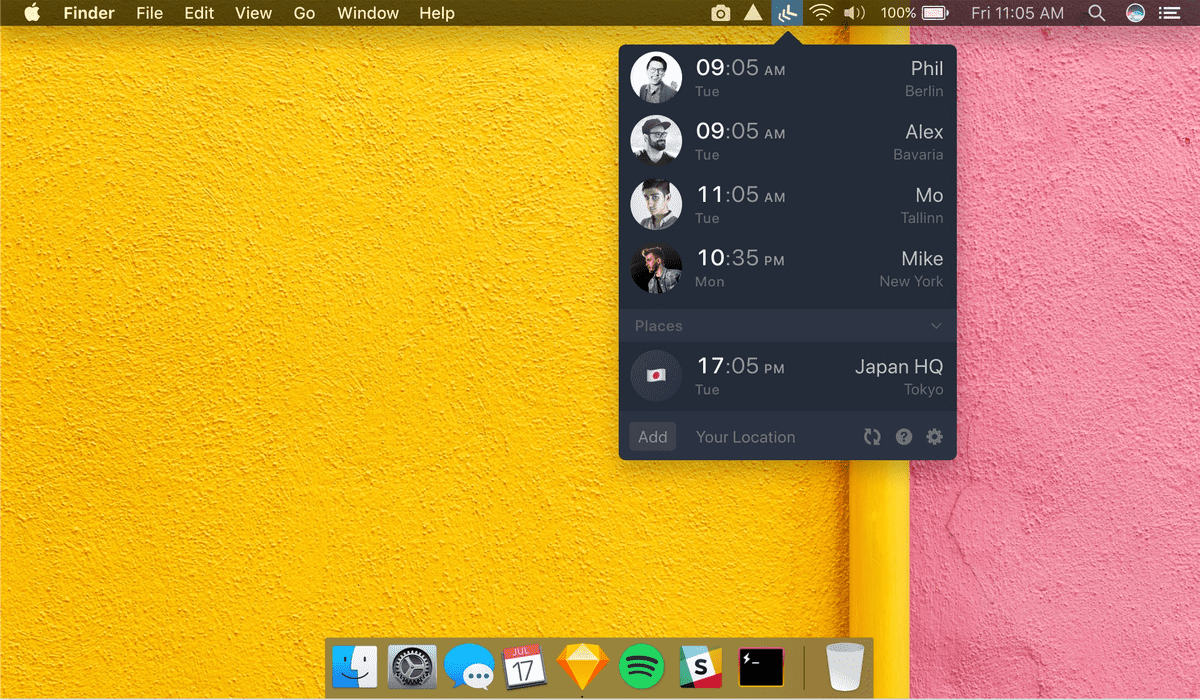The width and height of the screenshot is (1200, 700).
Task: Toggle the timezone app menu bar icon
Action: pos(787,13)
